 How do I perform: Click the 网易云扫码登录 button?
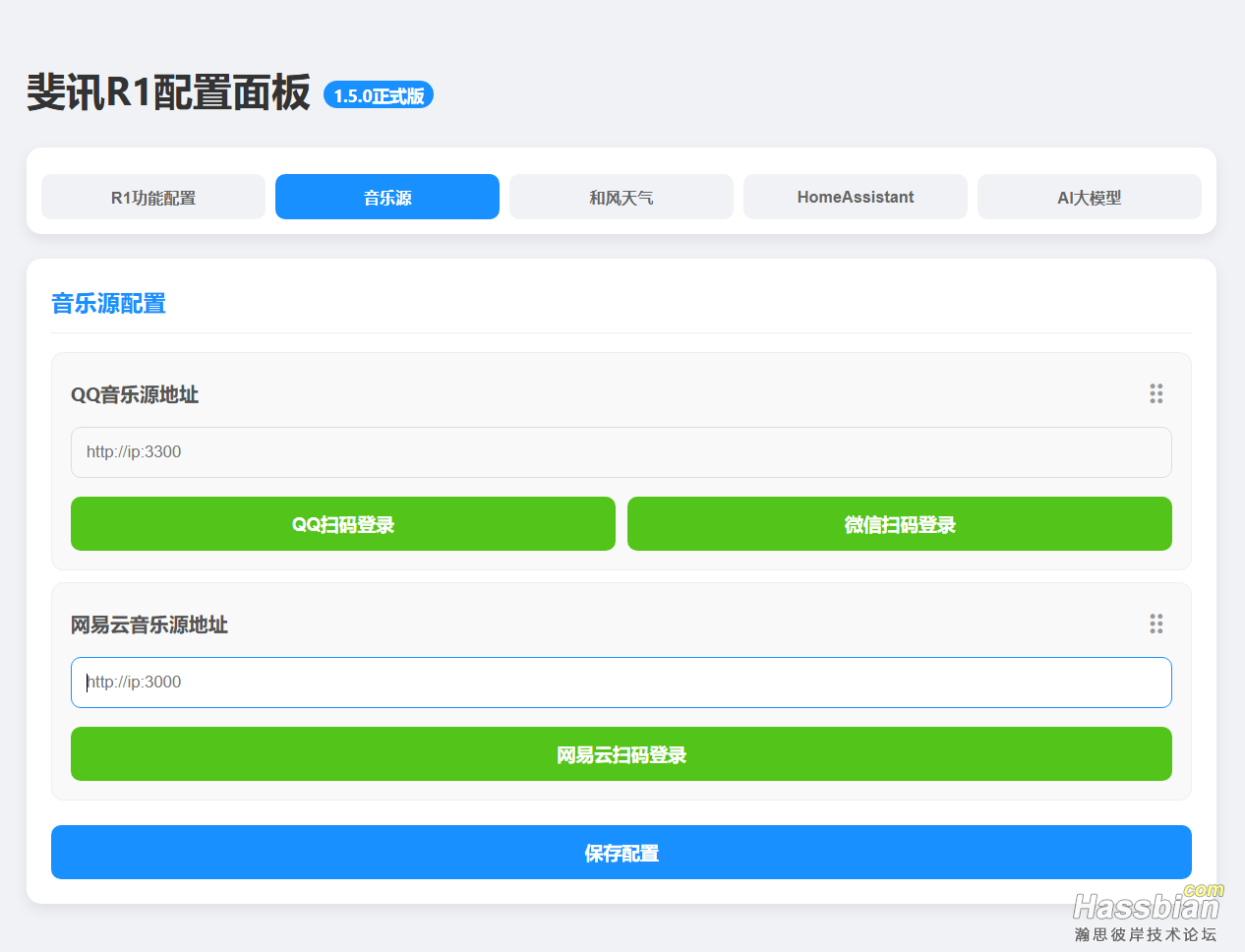[x=622, y=754]
